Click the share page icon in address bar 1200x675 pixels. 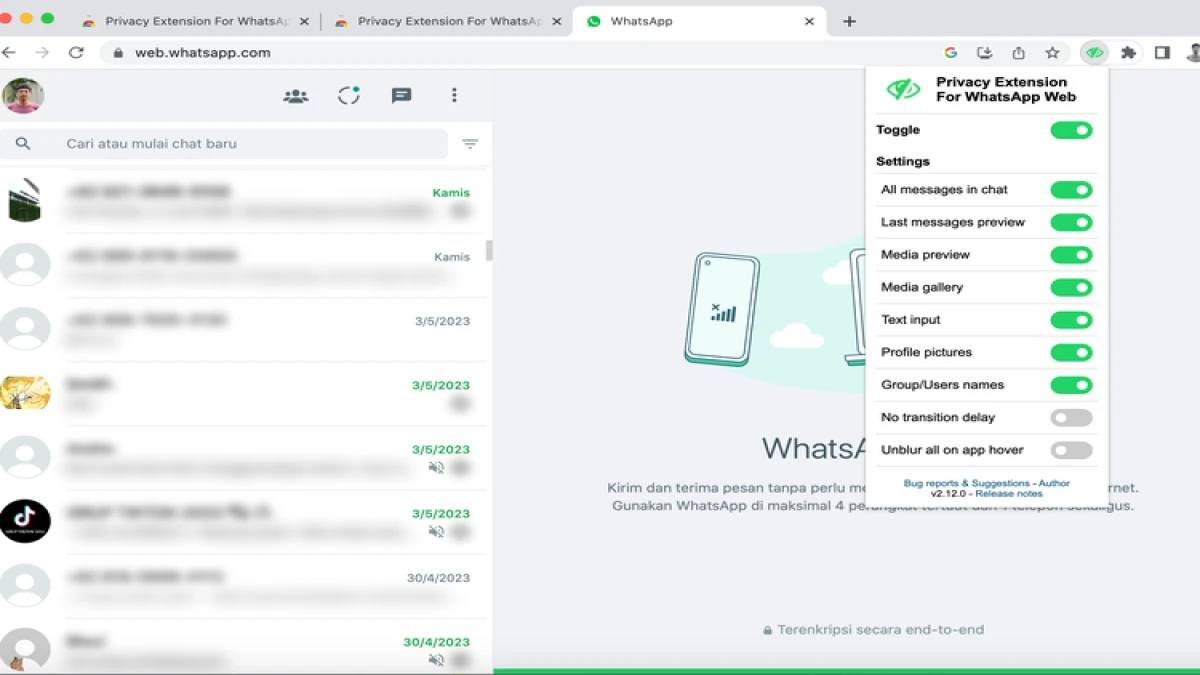point(1018,53)
